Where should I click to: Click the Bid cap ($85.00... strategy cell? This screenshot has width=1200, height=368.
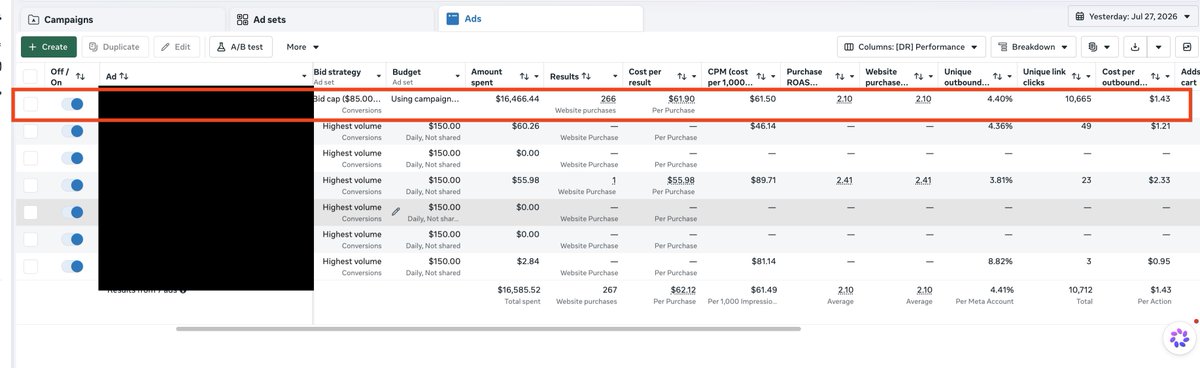pyautogui.click(x=348, y=99)
